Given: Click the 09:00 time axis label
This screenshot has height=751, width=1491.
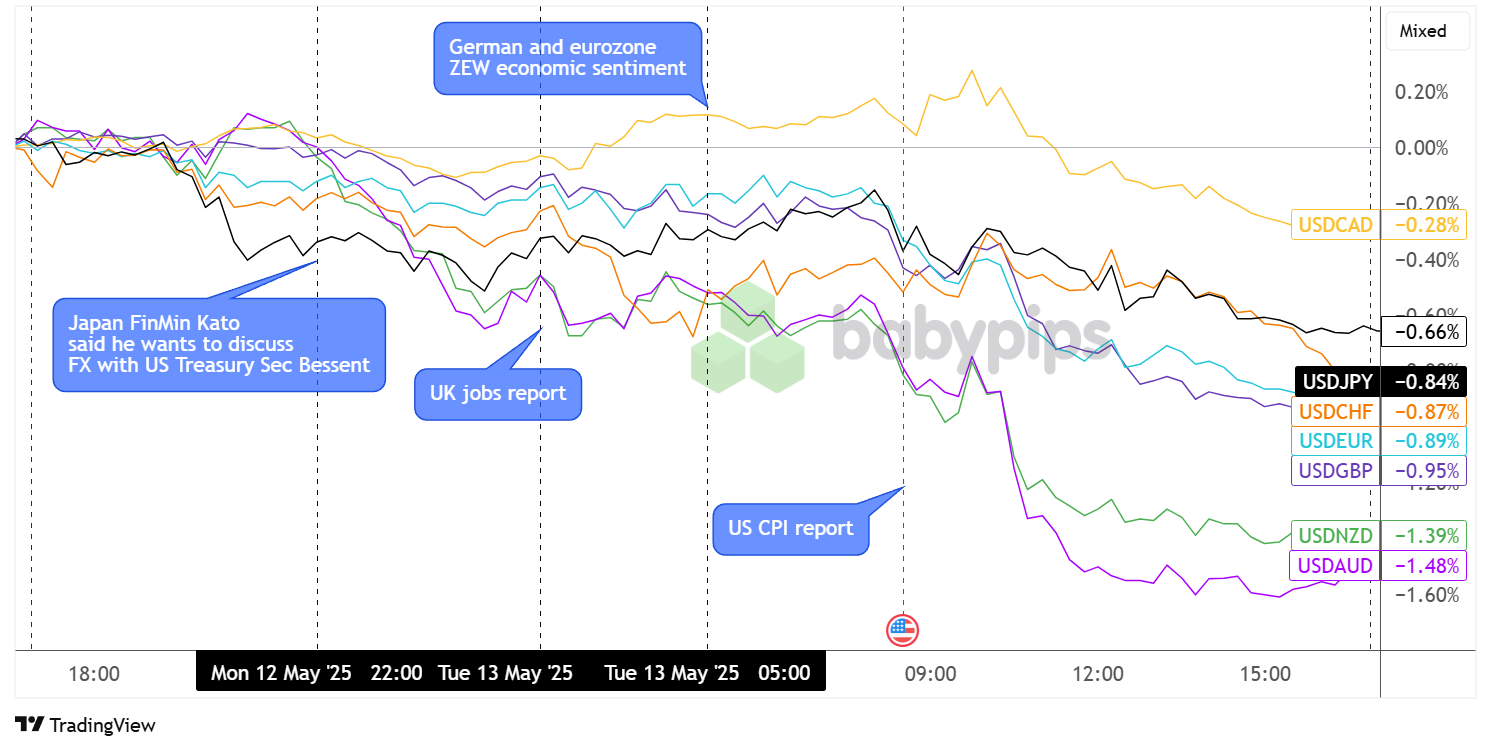Looking at the screenshot, I should (x=930, y=674).
